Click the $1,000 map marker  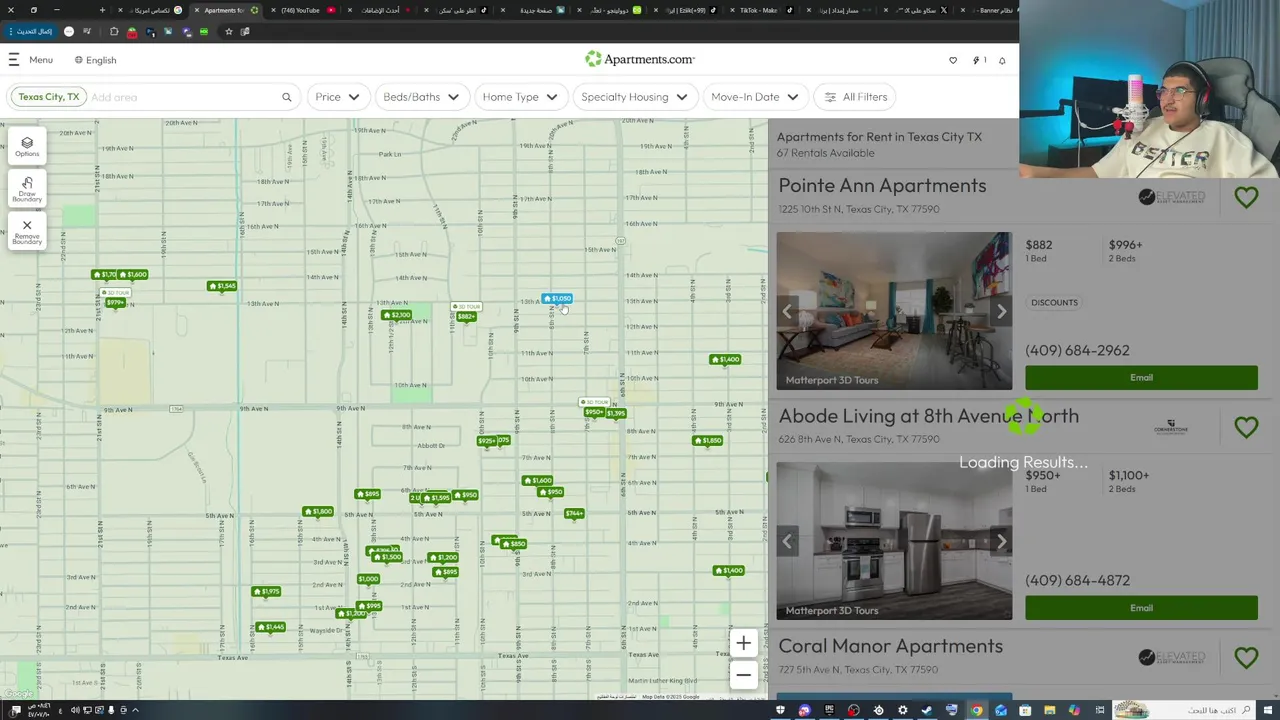(x=368, y=579)
